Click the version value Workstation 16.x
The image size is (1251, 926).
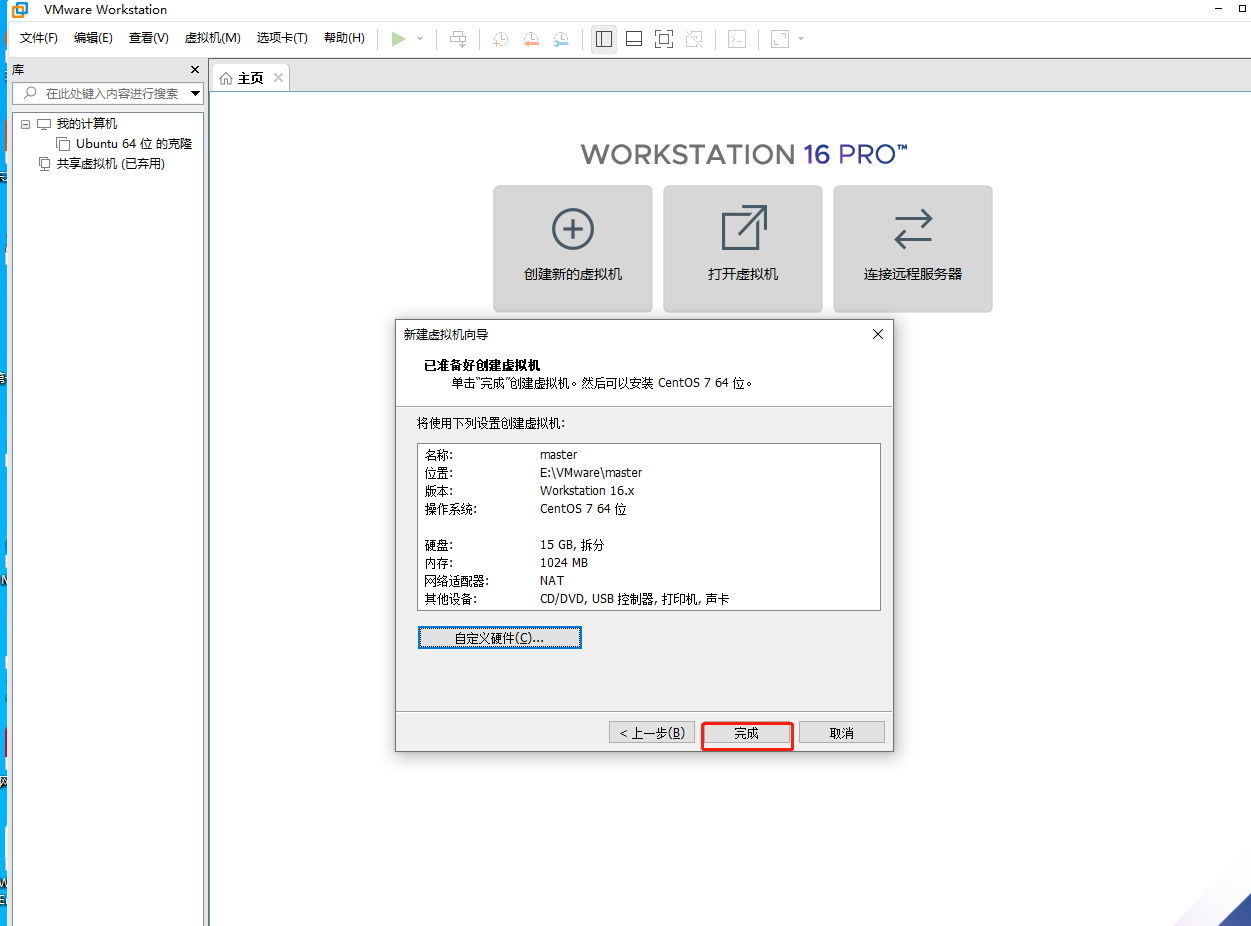click(x=587, y=491)
